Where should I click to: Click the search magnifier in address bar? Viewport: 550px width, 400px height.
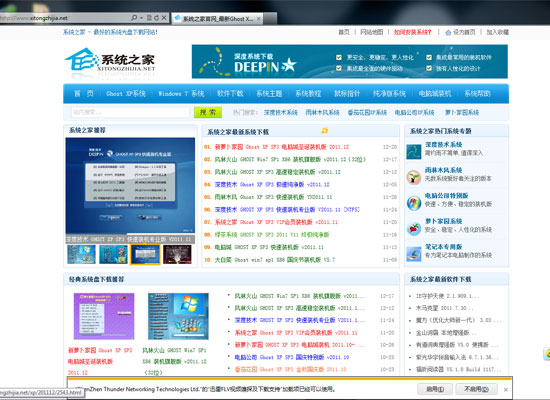click(134, 18)
